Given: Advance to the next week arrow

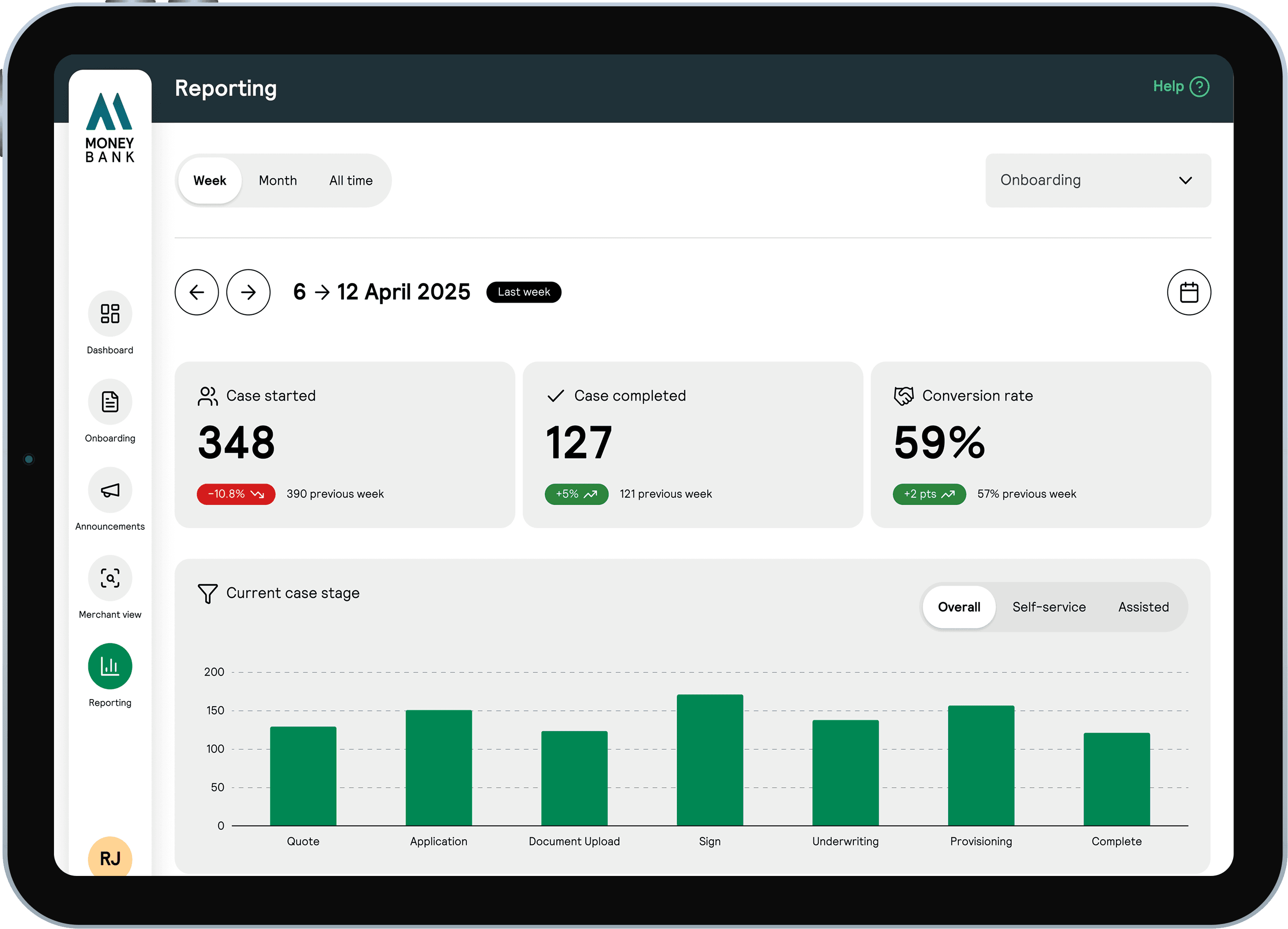Looking at the screenshot, I should click(x=248, y=292).
